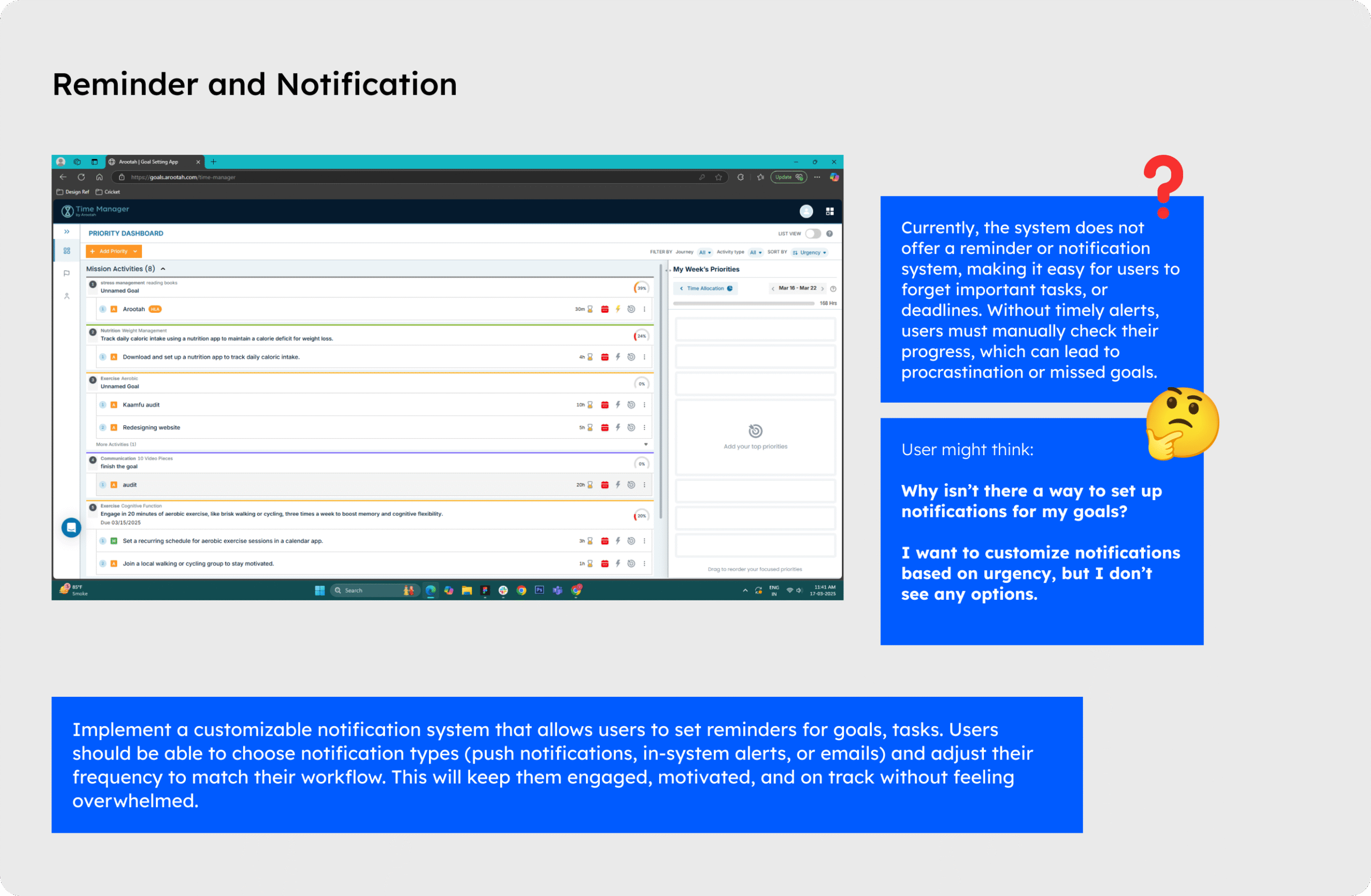The image size is (1371, 896).
Task: Go to previous week before Mar 16
Action: [773, 289]
